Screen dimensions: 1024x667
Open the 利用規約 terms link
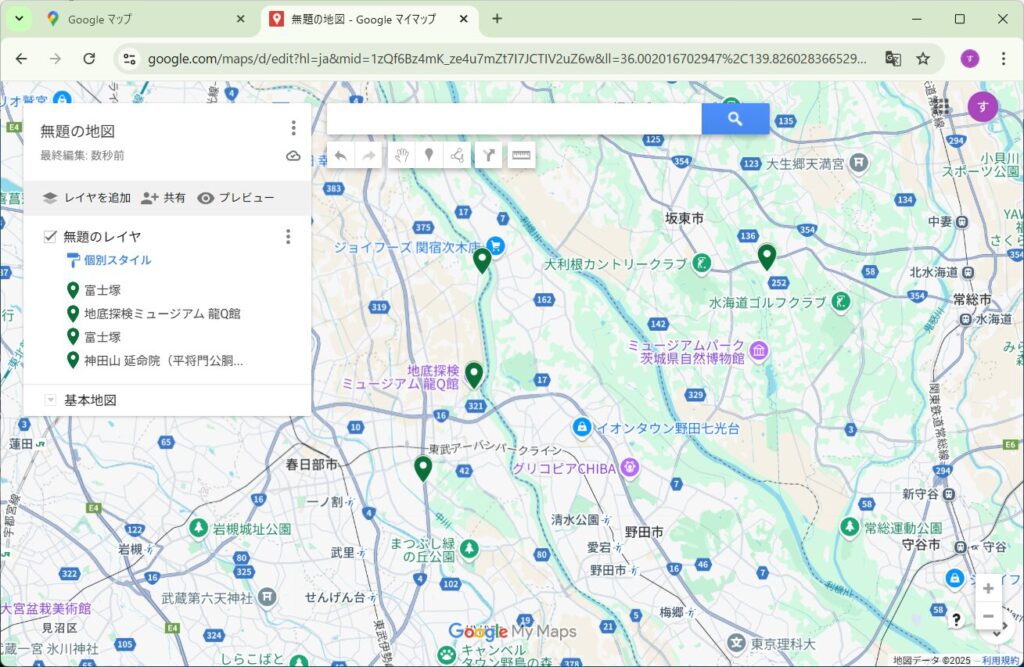[1000, 660]
